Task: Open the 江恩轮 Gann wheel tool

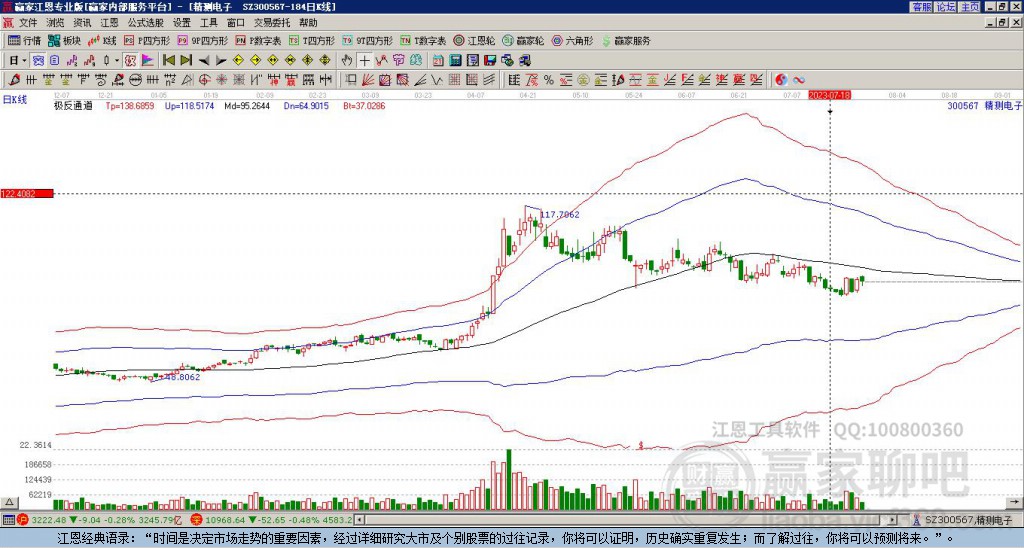Action: tap(474, 40)
